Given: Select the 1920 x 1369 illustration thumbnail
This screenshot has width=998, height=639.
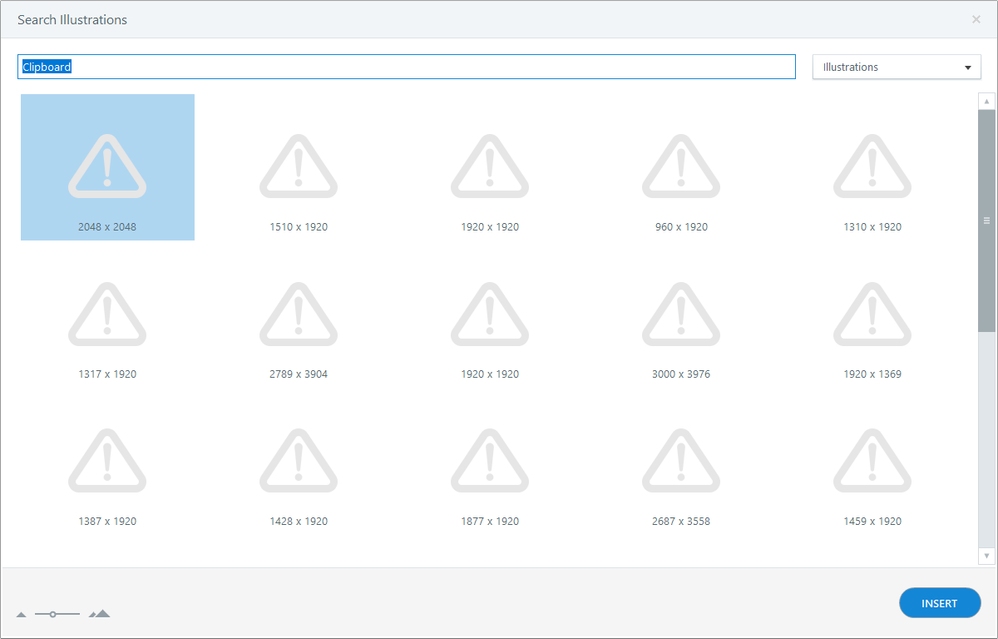Looking at the screenshot, I should pyautogui.click(x=872, y=314).
